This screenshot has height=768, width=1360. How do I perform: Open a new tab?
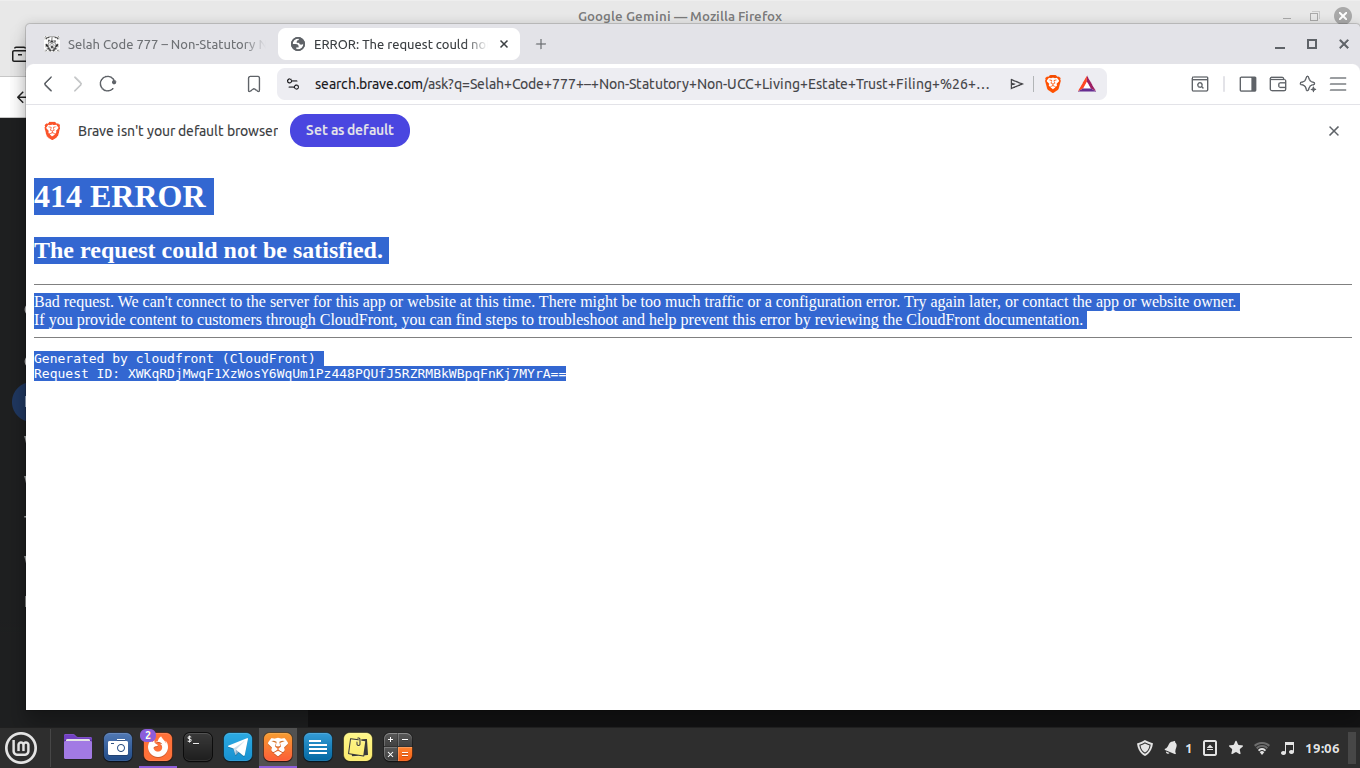(541, 44)
